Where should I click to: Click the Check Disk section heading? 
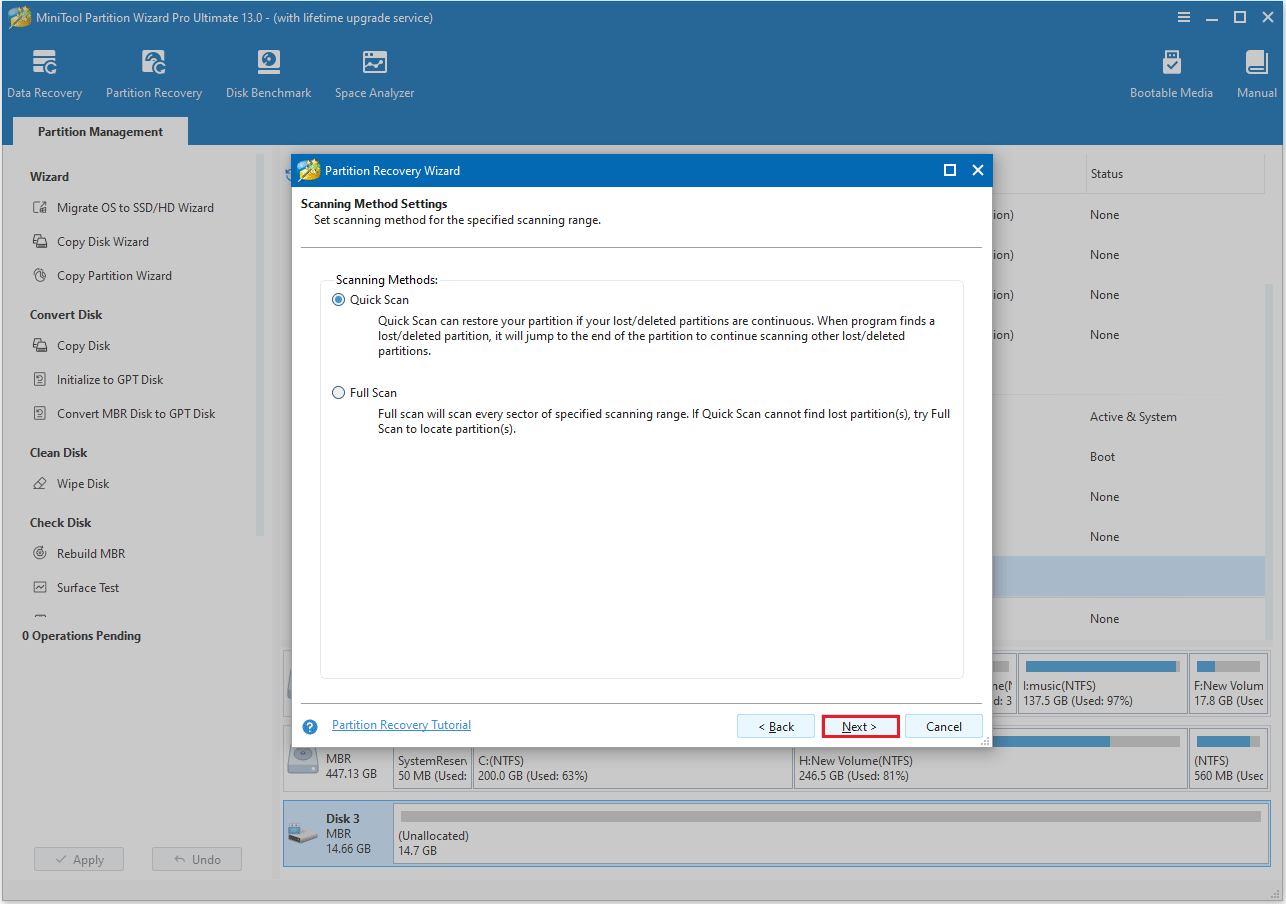click(x=60, y=523)
